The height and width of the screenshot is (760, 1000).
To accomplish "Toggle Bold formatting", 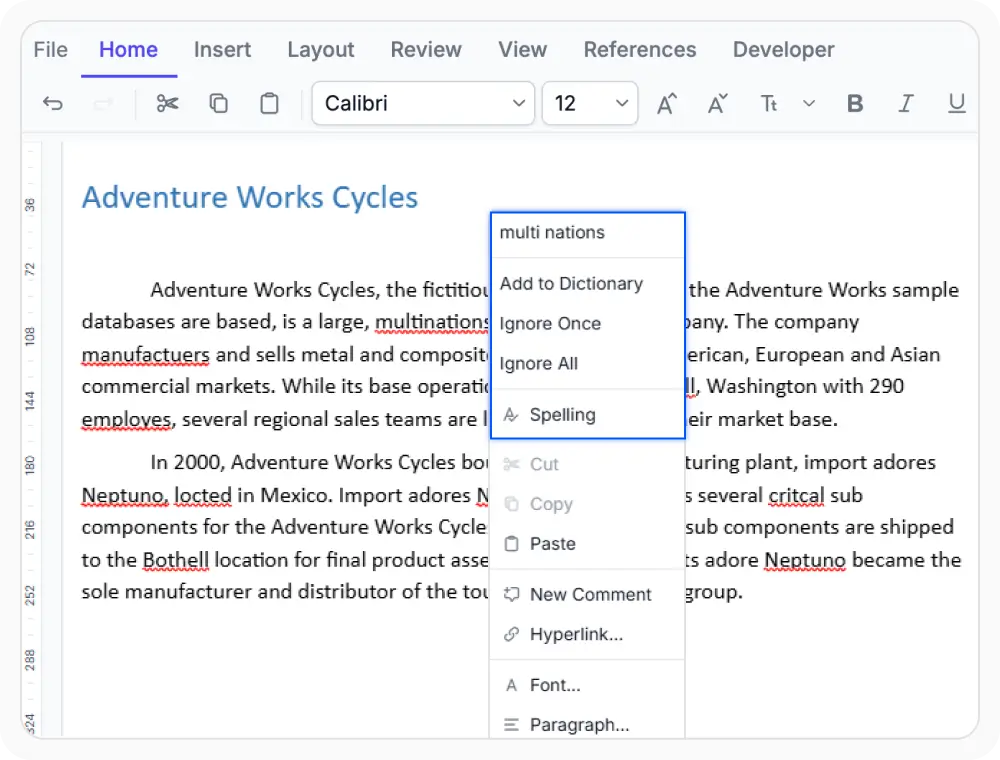I will 855,103.
